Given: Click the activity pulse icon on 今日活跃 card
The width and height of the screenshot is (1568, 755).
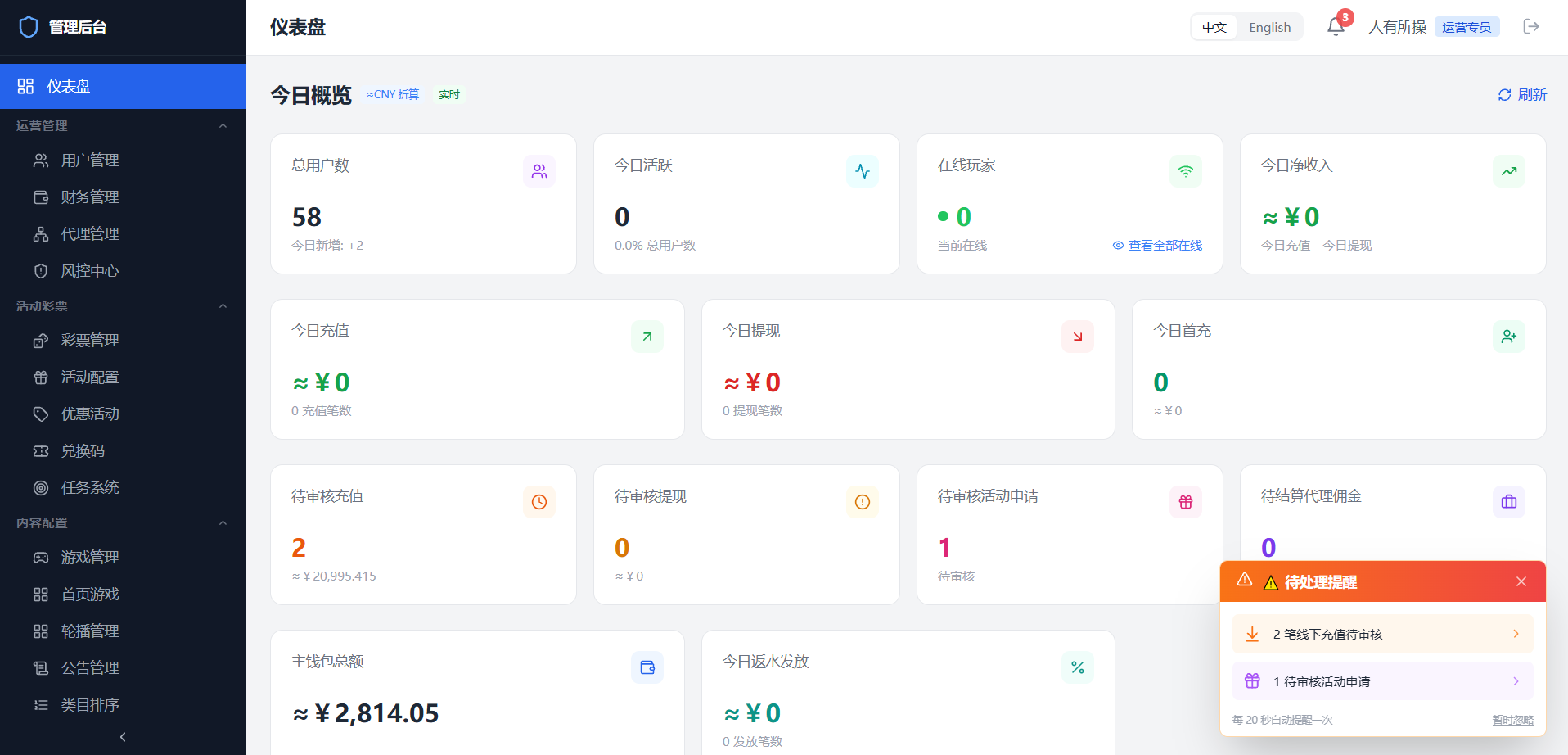Looking at the screenshot, I should (x=863, y=171).
